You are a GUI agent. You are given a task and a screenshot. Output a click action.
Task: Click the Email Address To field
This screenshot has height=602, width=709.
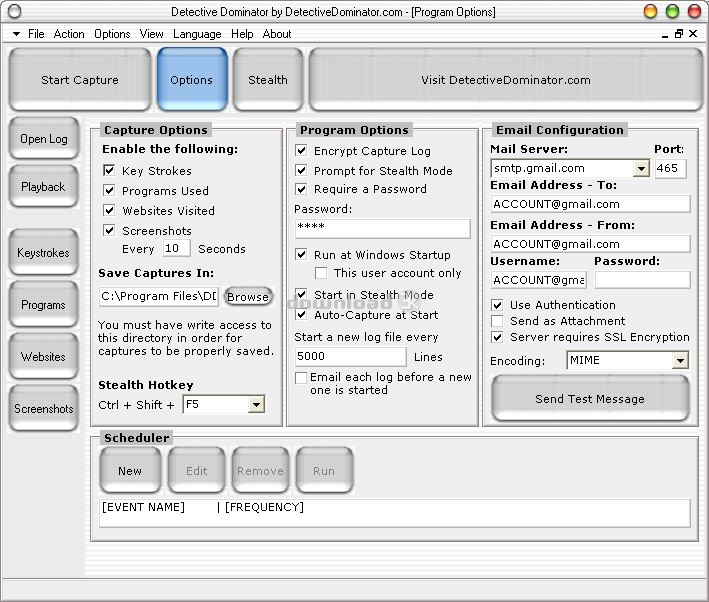coord(591,204)
